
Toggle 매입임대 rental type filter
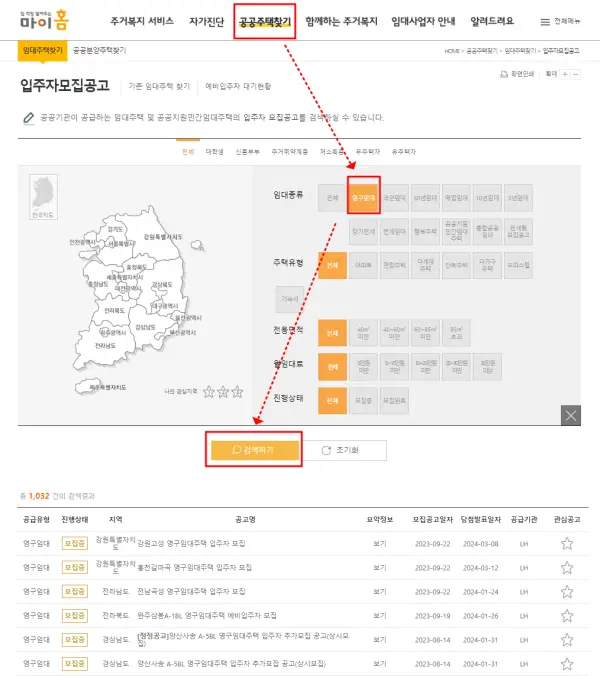coord(456,198)
